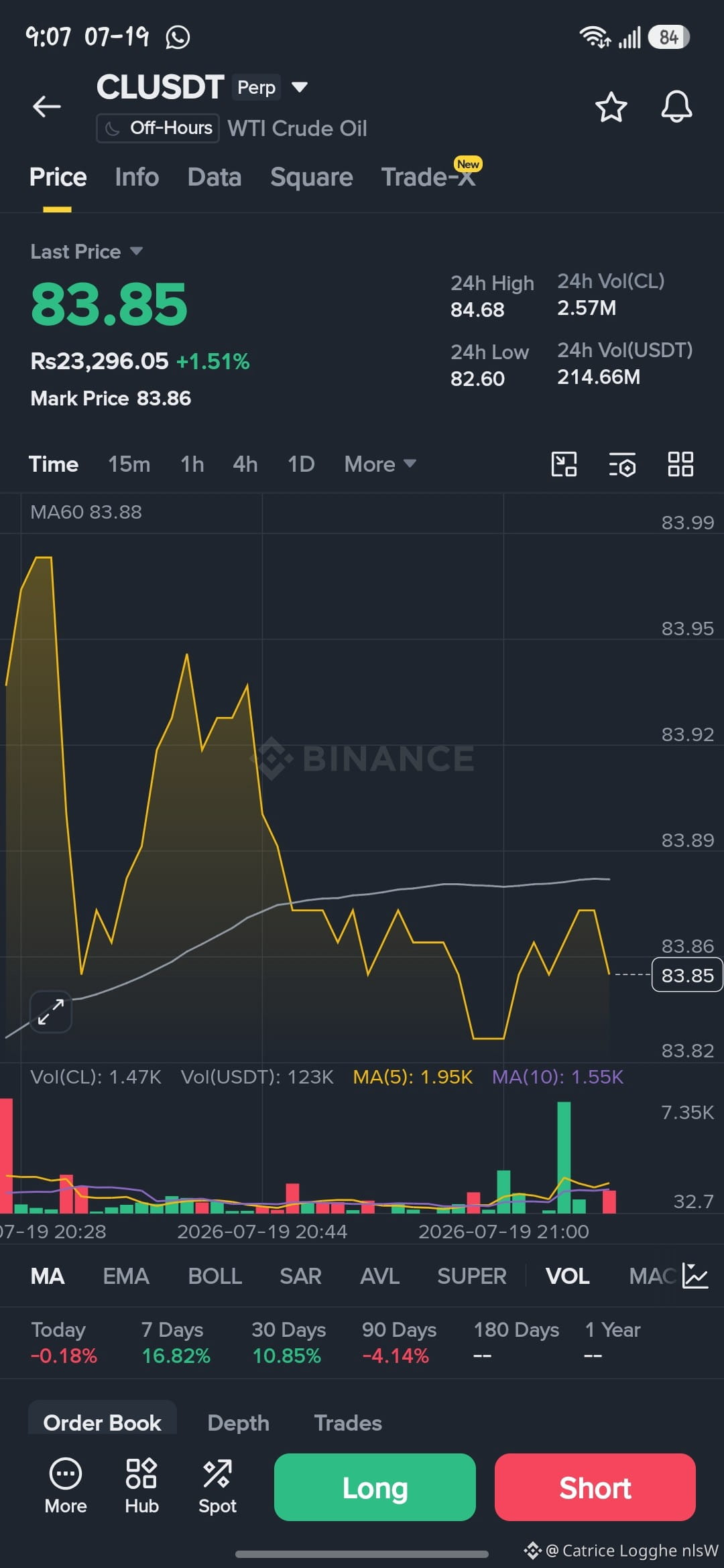Open chart settings list icon

(x=622, y=464)
